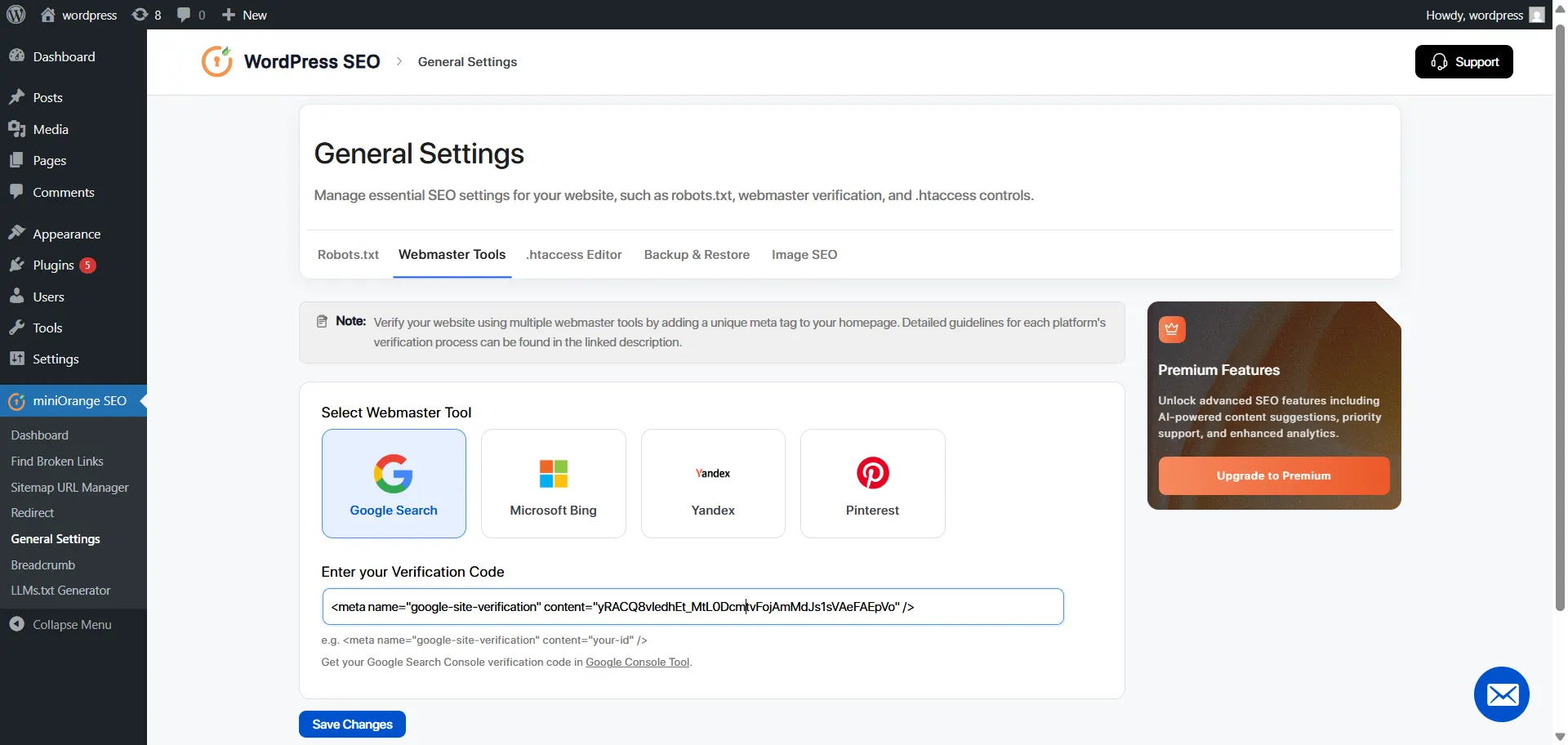Open General Settings submenu item

[x=56, y=539]
